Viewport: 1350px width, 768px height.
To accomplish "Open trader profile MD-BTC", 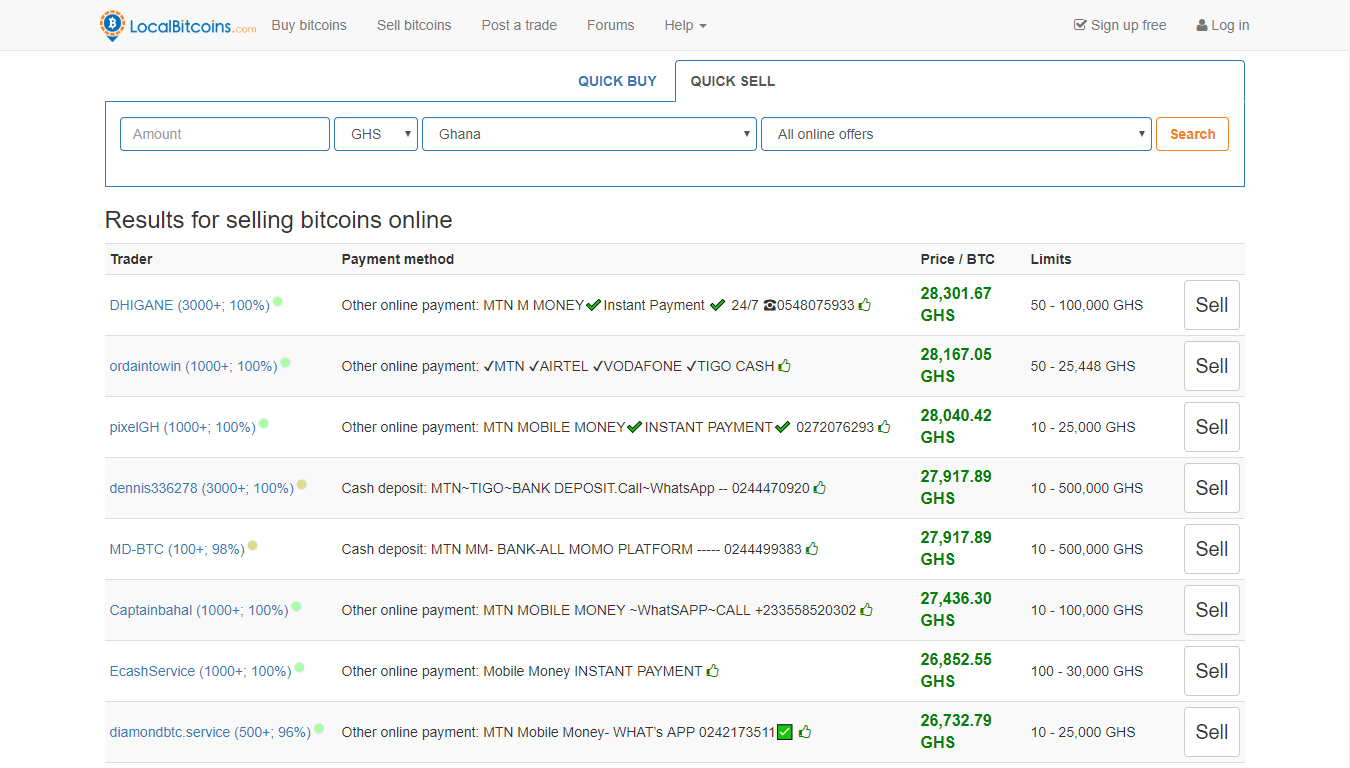I will [x=177, y=549].
